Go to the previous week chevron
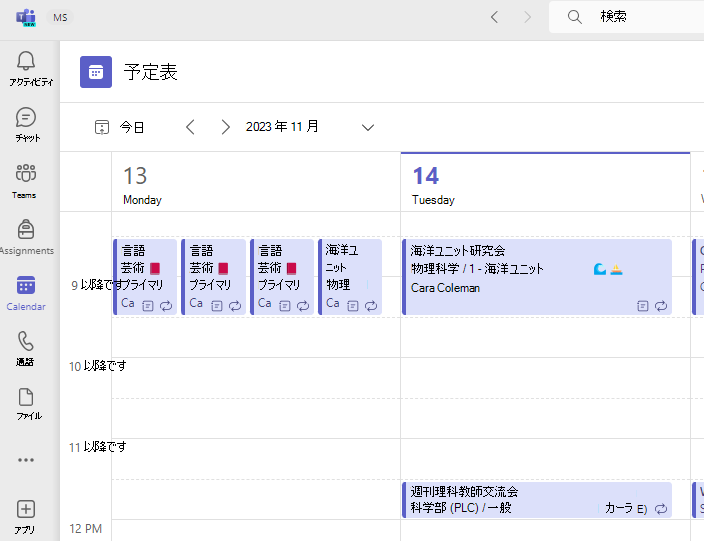This screenshot has width=704, height=541. click(190, 127)
